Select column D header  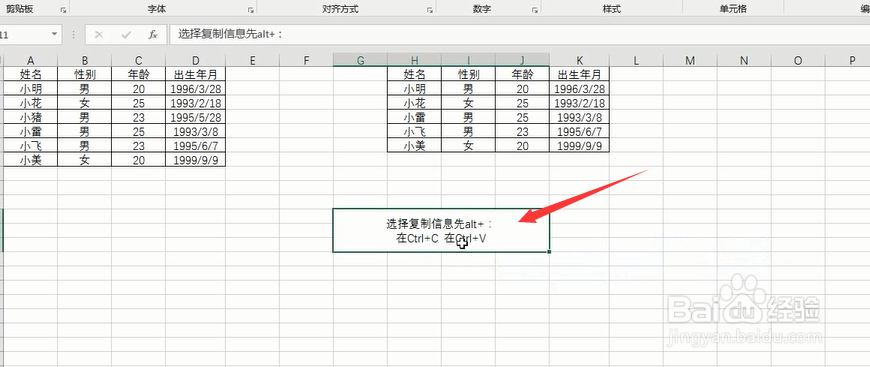click(x=195, y=61)
